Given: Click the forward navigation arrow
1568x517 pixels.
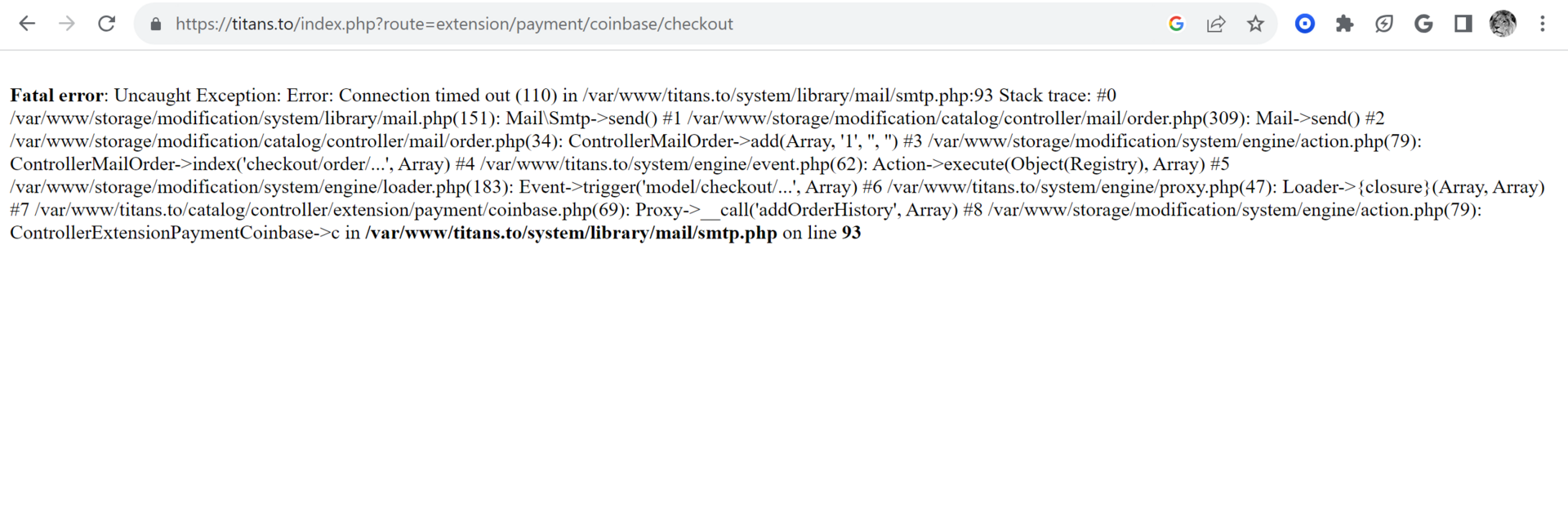Looking at the screenshot, I should pyautogui.click(x=67, y=24).
